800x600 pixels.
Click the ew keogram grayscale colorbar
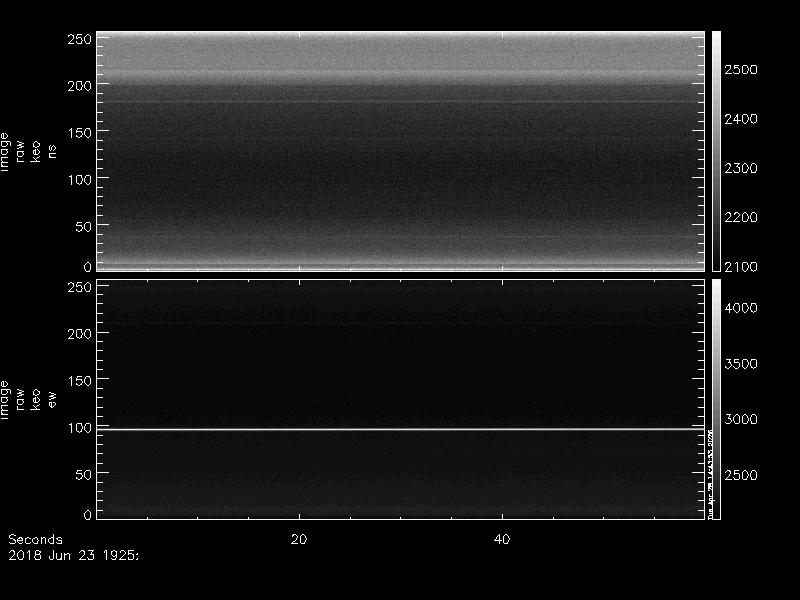716,399
